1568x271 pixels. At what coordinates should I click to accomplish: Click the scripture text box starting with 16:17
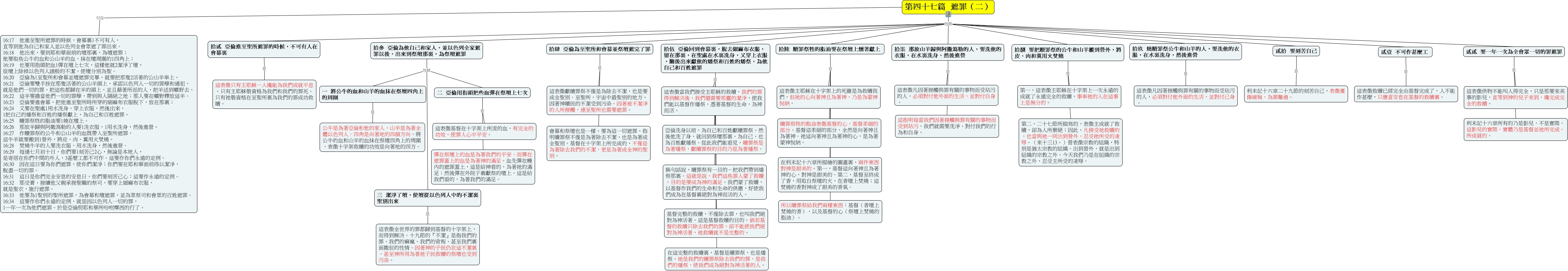click(x=99, y=123)
